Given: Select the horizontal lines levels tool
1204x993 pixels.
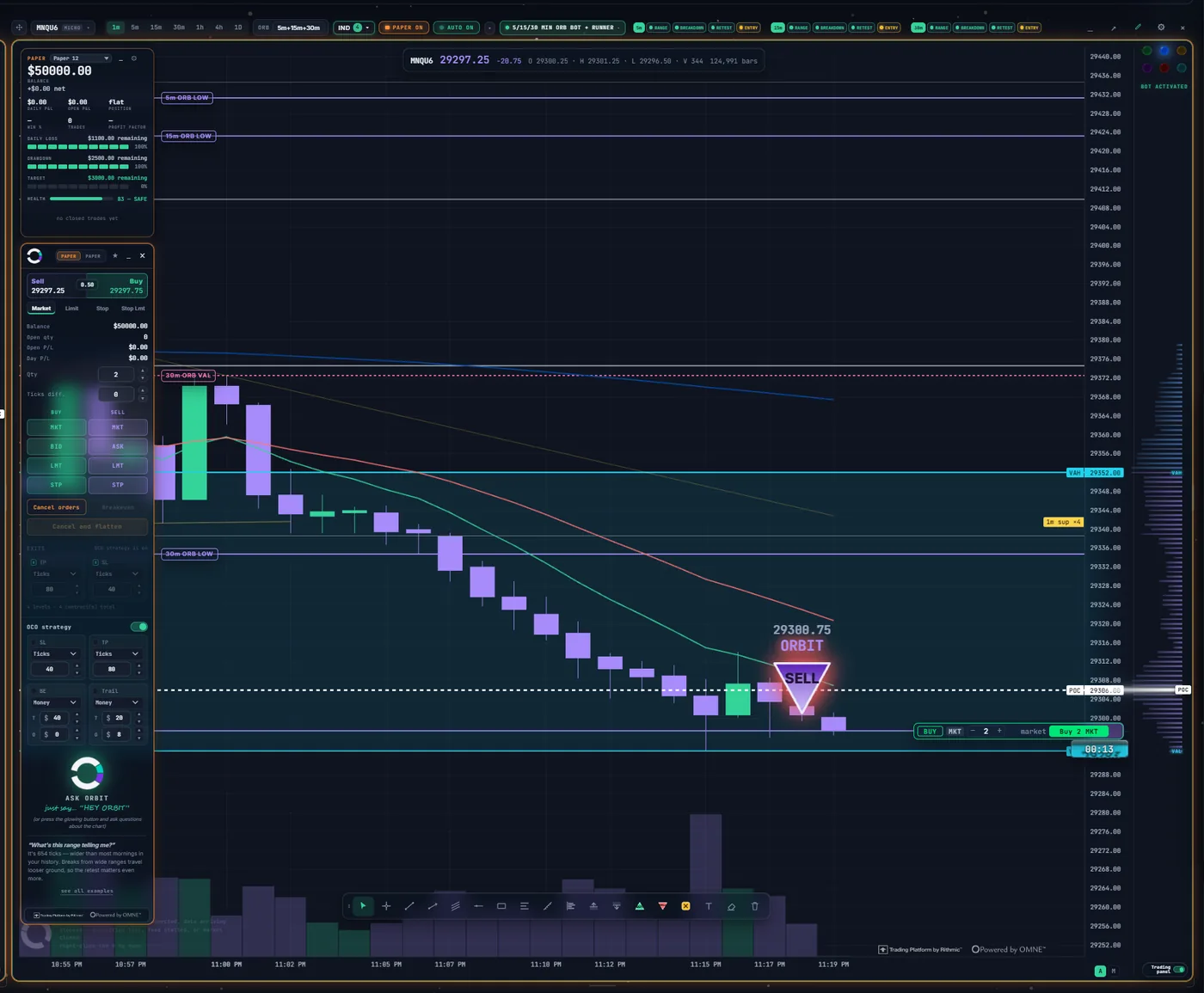Looking at the screenshot, I should [x=525, y=906].
